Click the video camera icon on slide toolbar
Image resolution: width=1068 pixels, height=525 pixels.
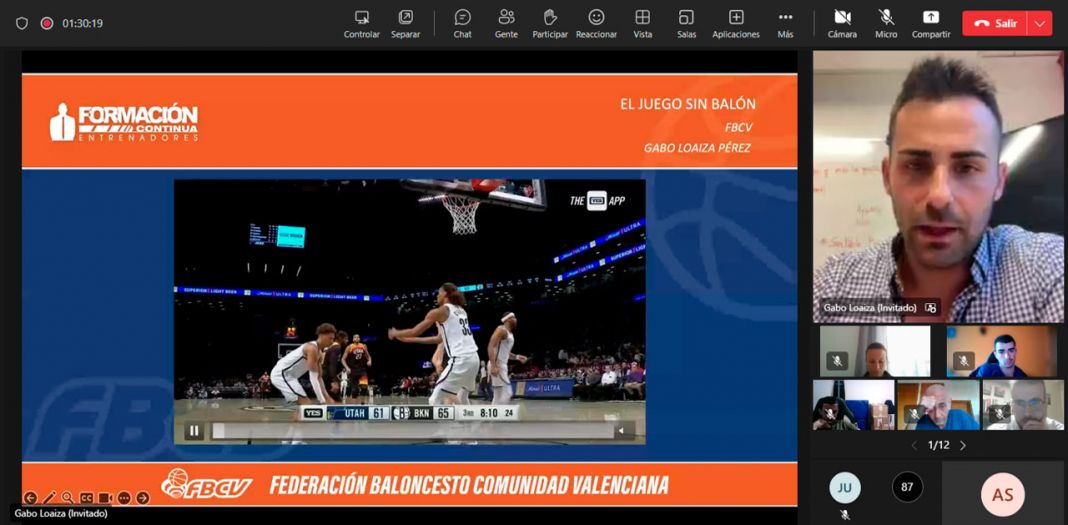click(x=105, y=498)
